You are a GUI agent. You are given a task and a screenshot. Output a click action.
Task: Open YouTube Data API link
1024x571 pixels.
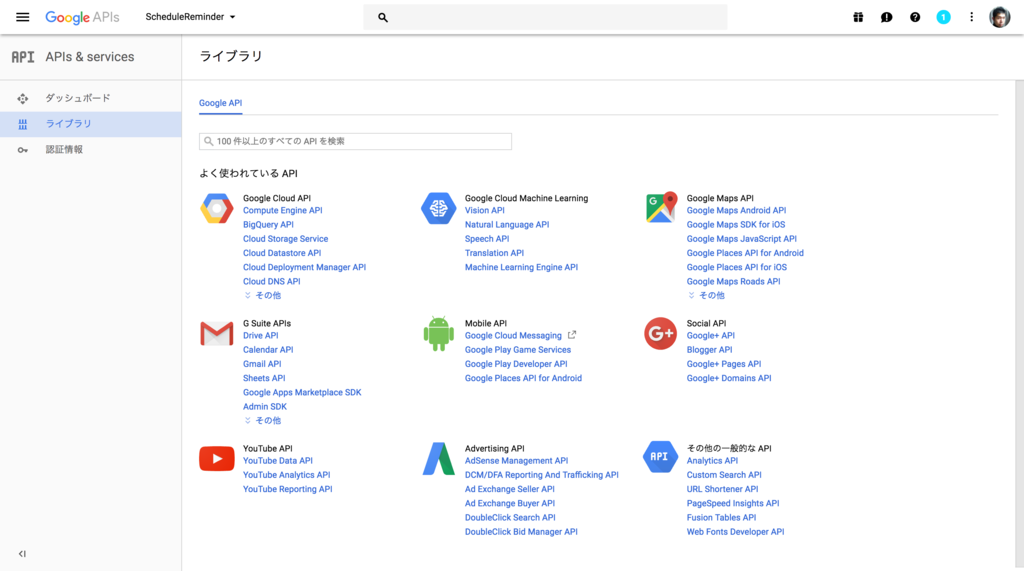click(x=278, y=461)
